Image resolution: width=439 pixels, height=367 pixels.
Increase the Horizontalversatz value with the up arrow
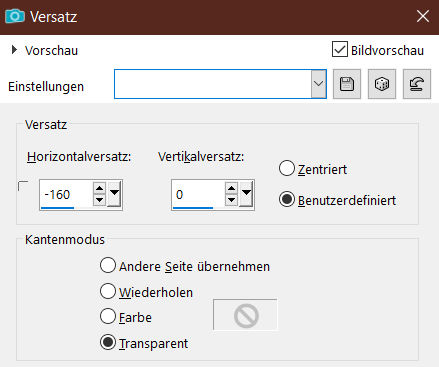click(x=99, y=188)
